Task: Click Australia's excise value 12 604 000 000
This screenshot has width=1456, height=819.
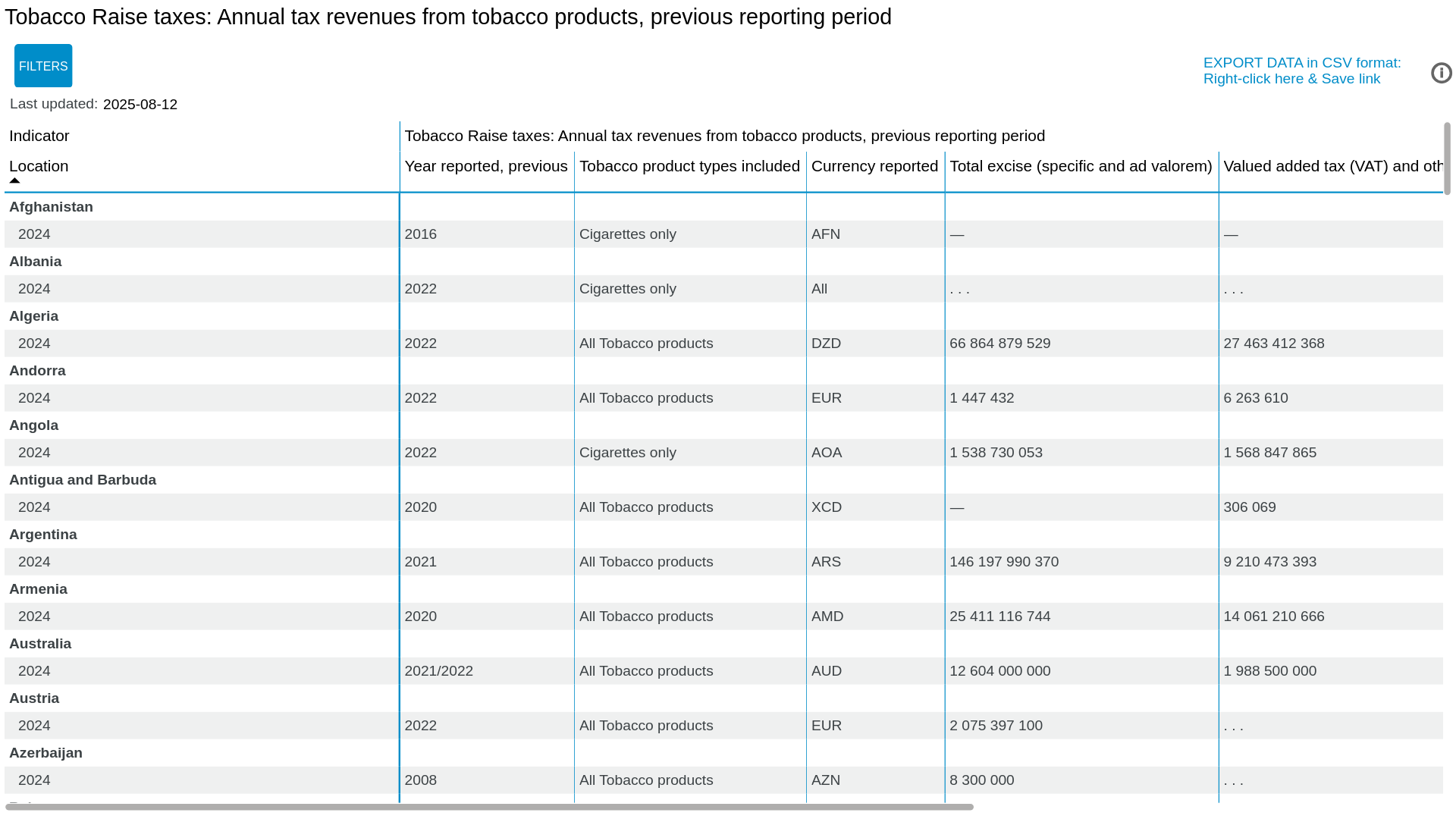Action: point(1000,671)
